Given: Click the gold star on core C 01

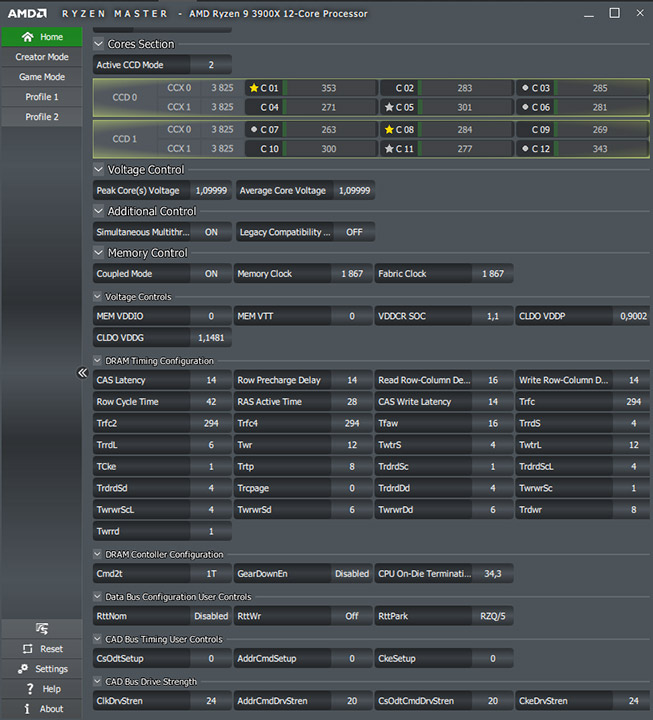Looking at the screenshot, I should (253, 88).
